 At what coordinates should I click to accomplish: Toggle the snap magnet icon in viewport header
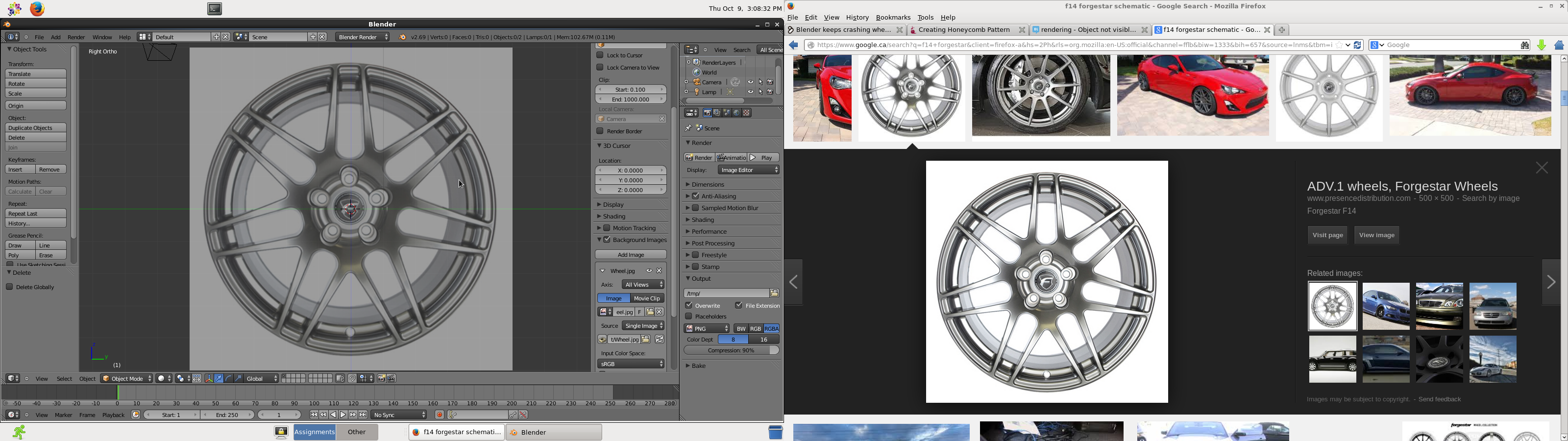point(352,378)
